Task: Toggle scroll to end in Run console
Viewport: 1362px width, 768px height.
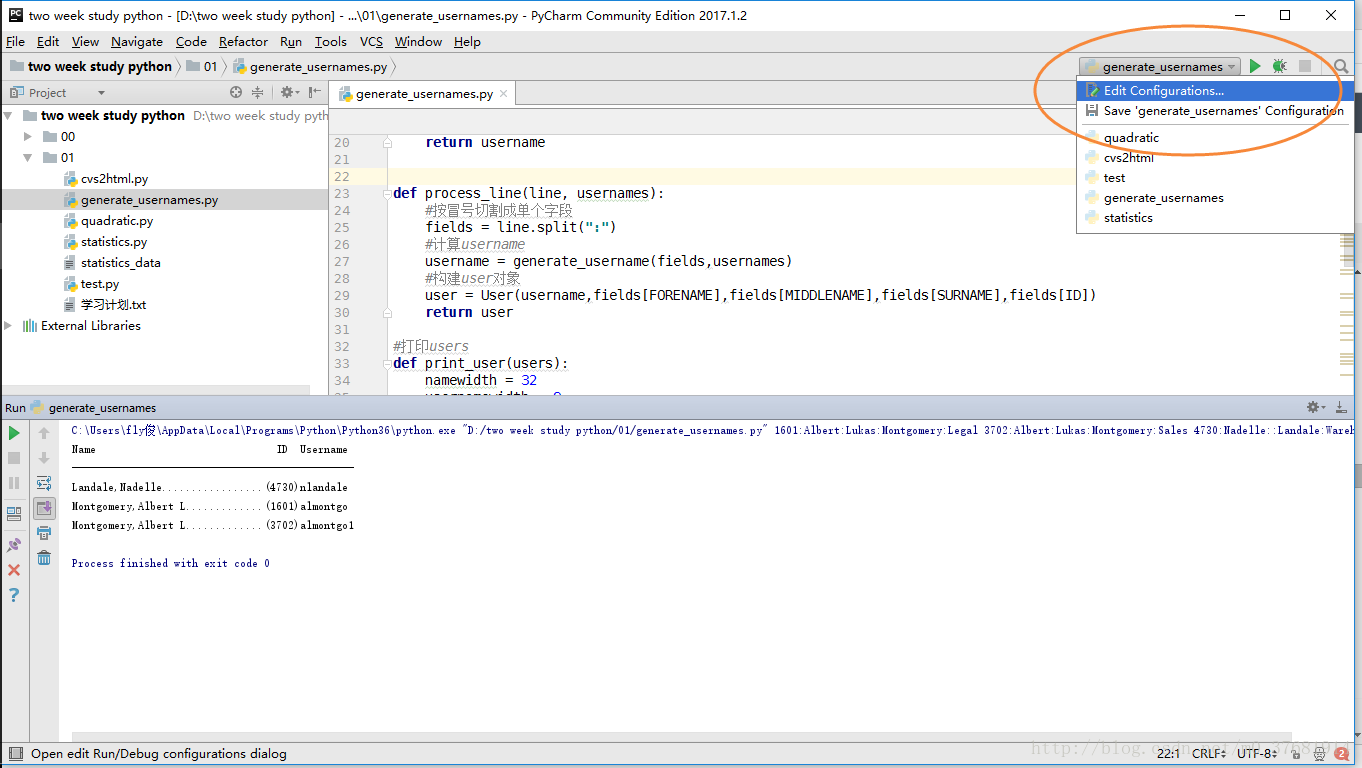Action: pyautogui.click(x=44, y=508)
